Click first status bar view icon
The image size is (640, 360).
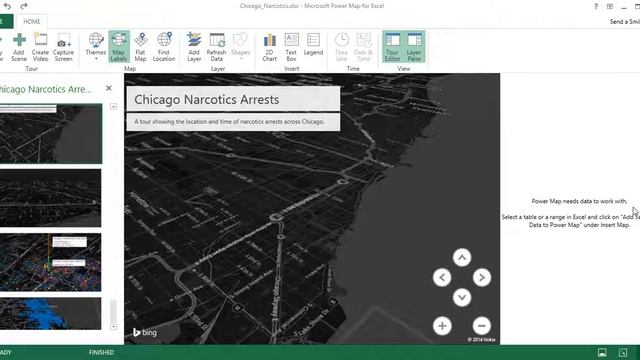602,353
